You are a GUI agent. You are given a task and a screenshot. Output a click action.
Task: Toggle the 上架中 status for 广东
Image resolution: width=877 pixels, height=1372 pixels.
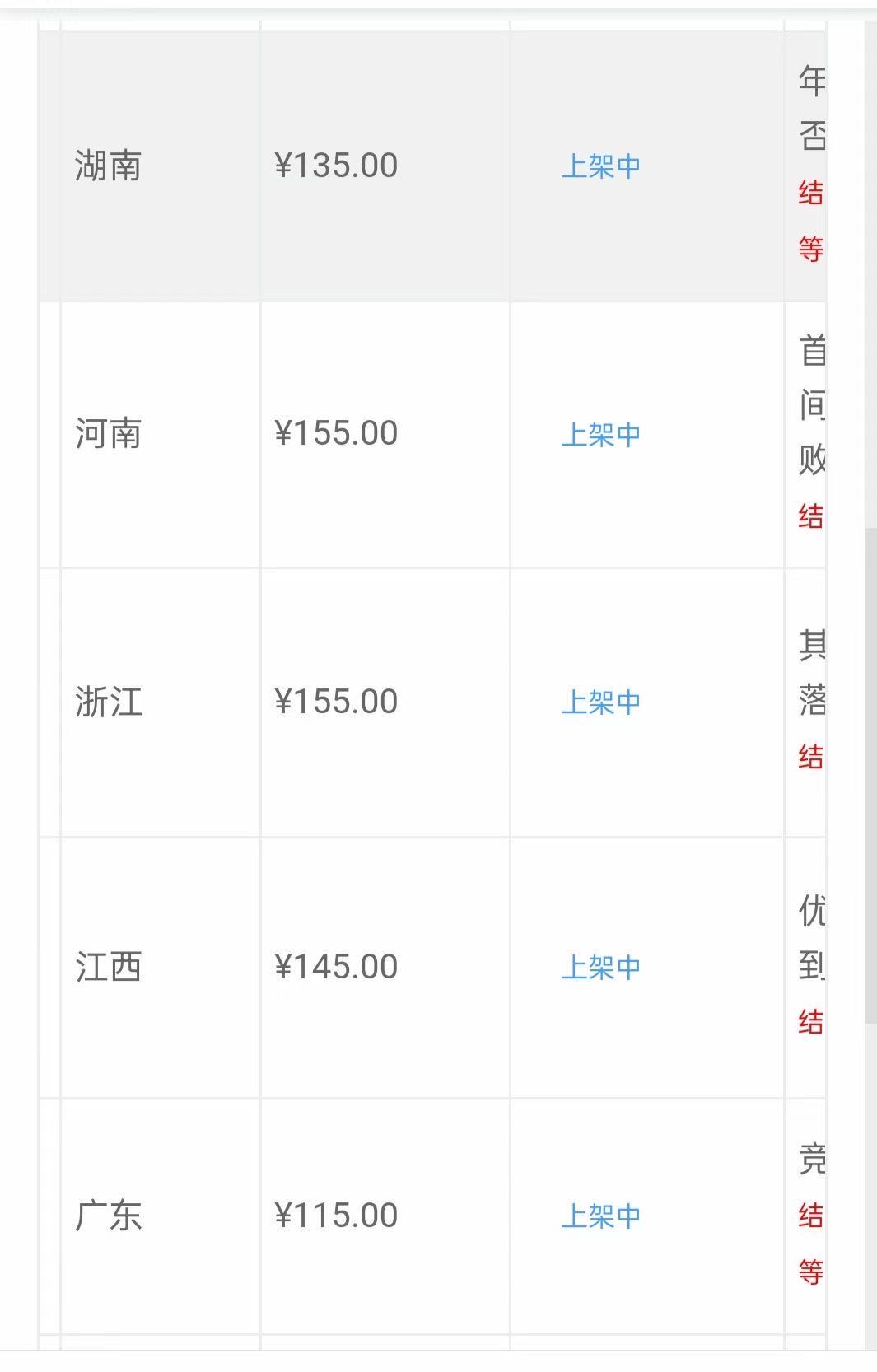click(x=600, y=1216)
